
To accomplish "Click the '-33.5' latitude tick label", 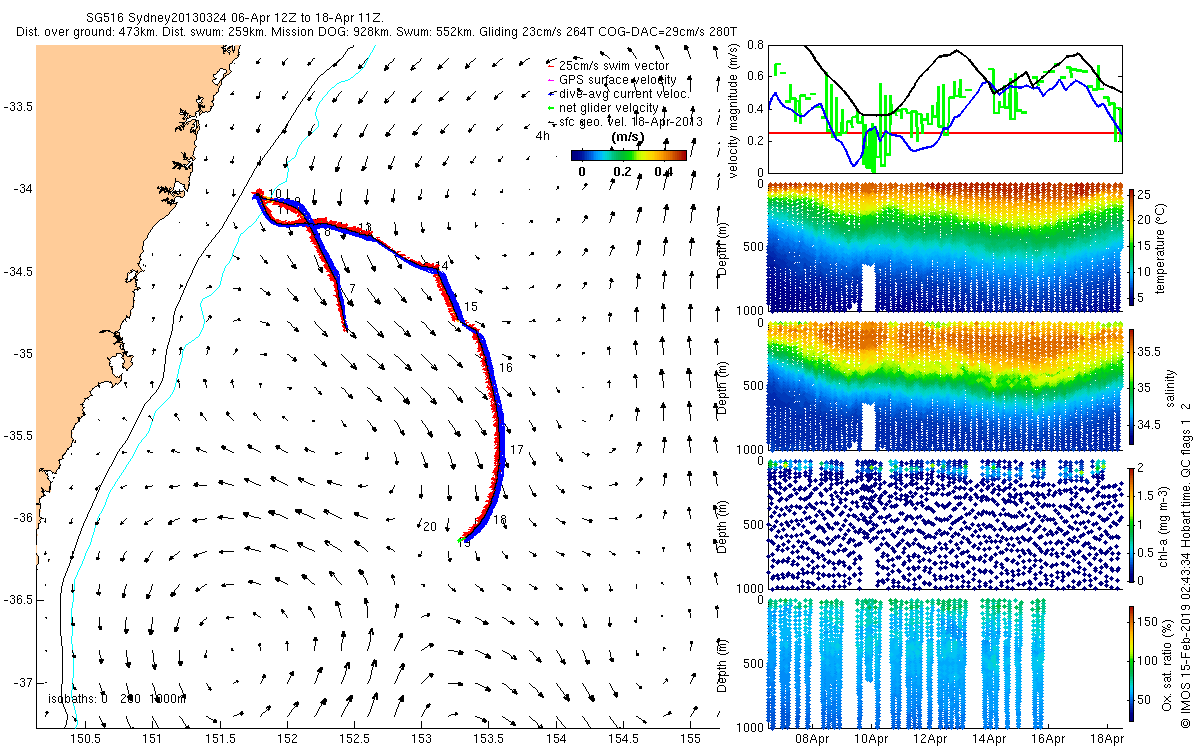I will (17, 107).
